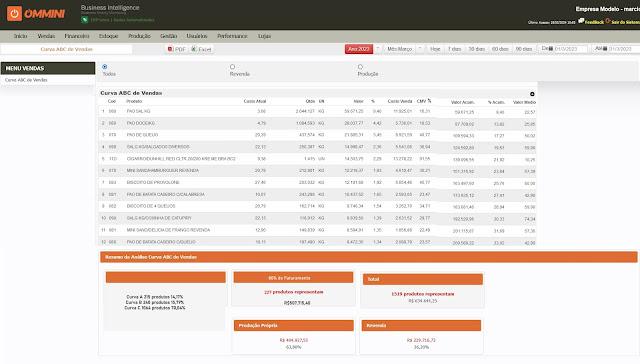Image resolution: width=640 pixels, height=364 pixels.
Task: Filter by last 7 dias
Action: (x=455, y=49)
